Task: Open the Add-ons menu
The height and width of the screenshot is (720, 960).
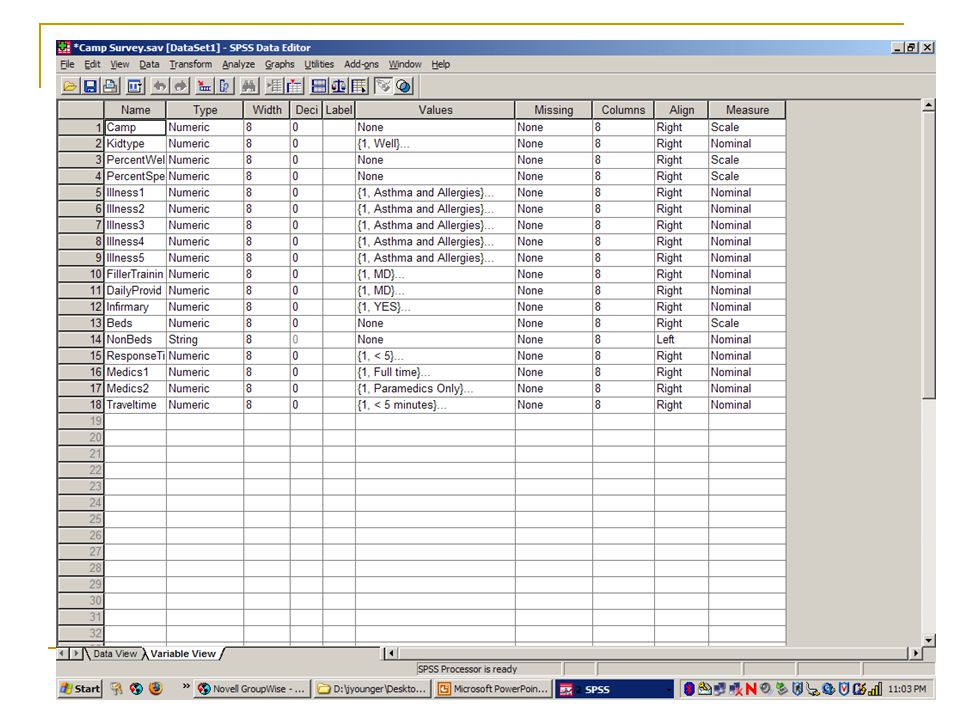Action: [x=361, y=64]
